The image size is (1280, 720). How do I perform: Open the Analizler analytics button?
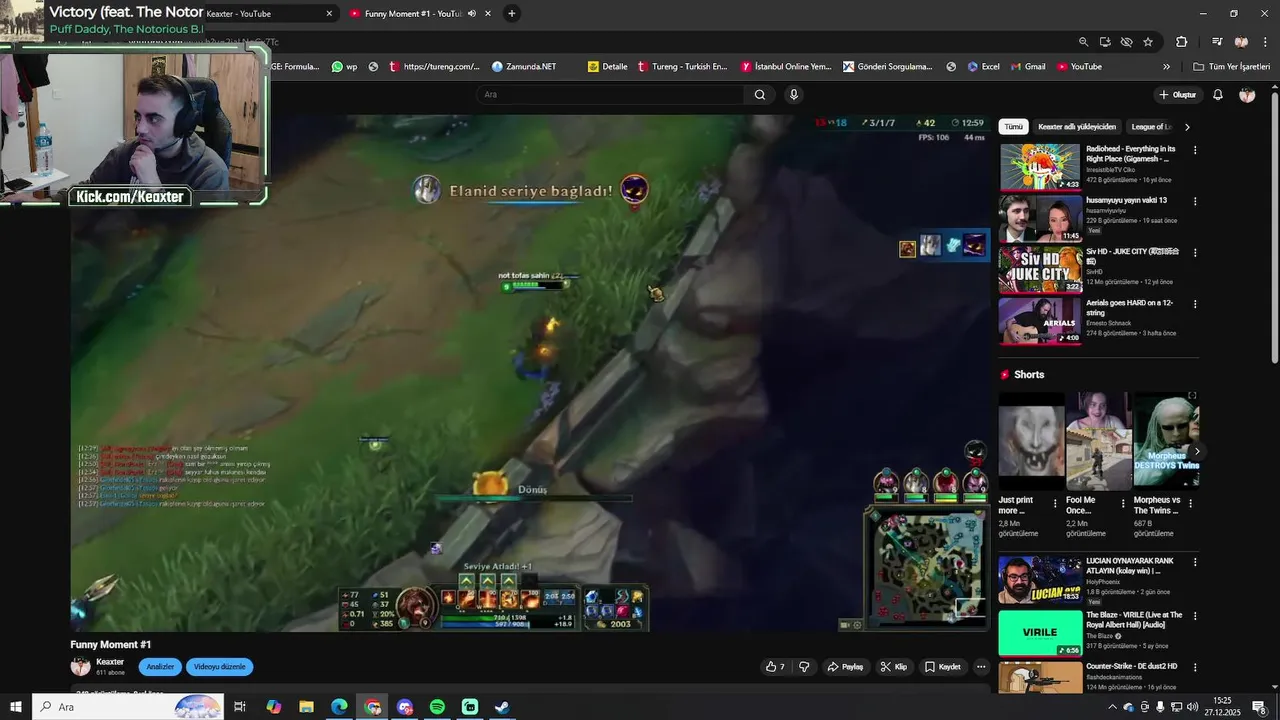[x=160, y=667]
